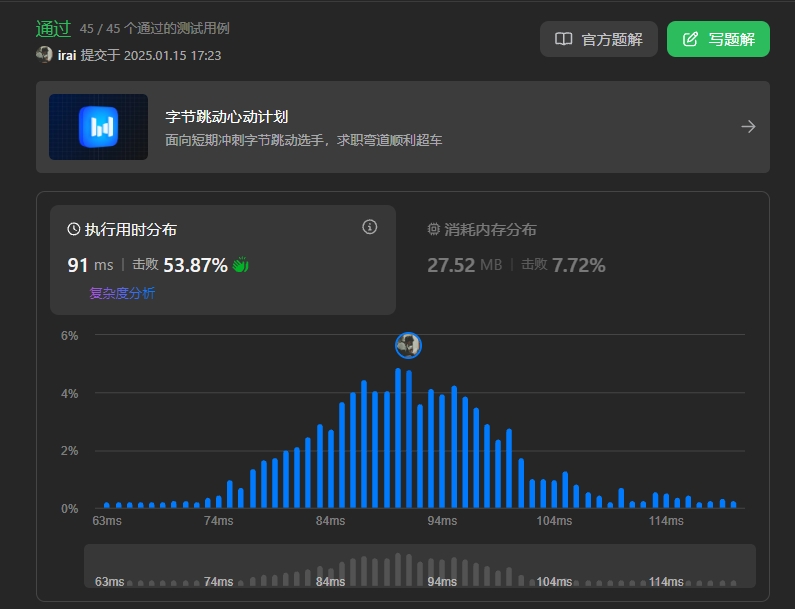Screen dimensions: 795x609
Task: Click the 4% y-axis label
Action: tap(69, 393)
